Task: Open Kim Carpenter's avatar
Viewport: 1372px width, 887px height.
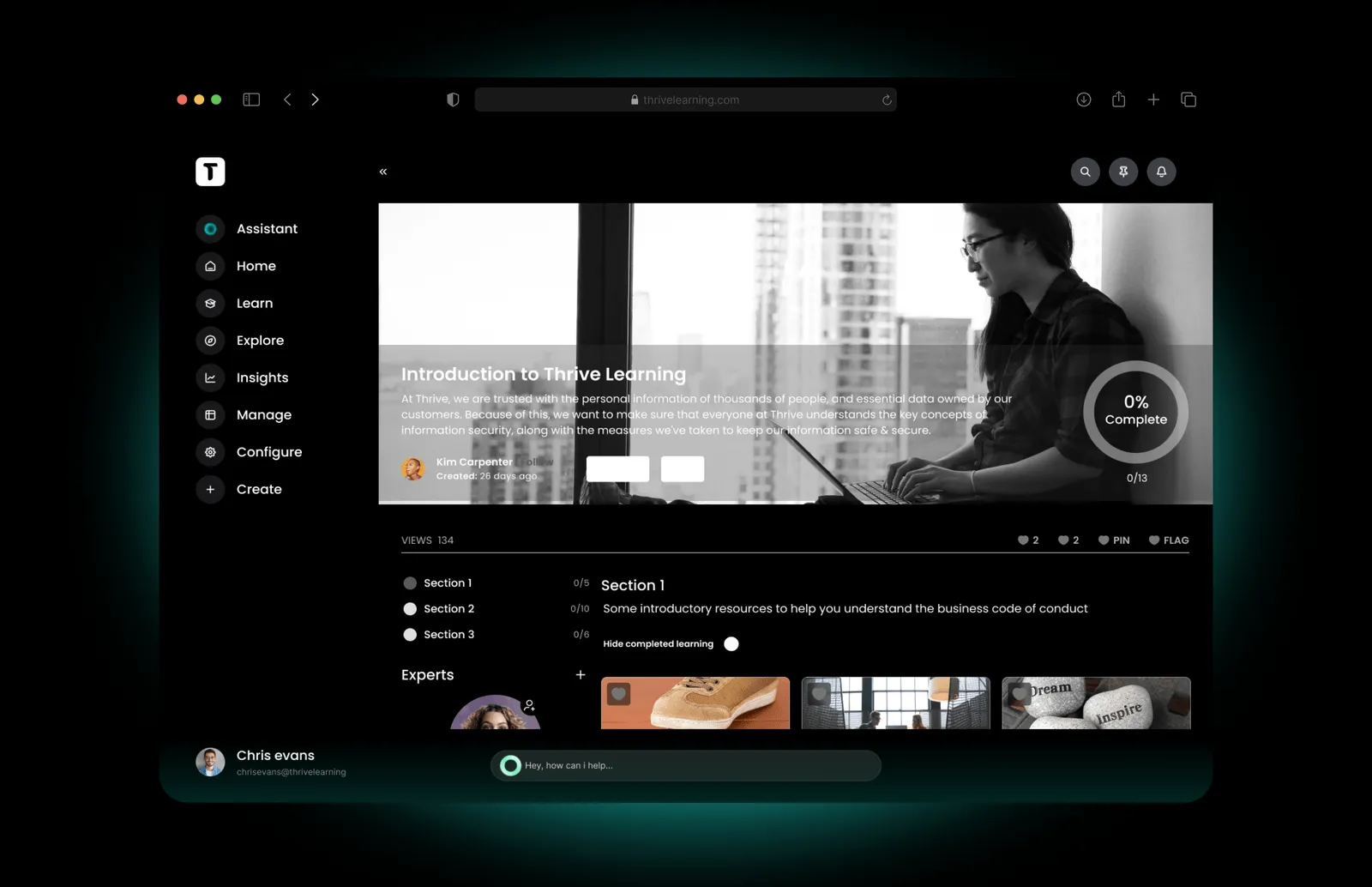Action: (x=413, y=468)
